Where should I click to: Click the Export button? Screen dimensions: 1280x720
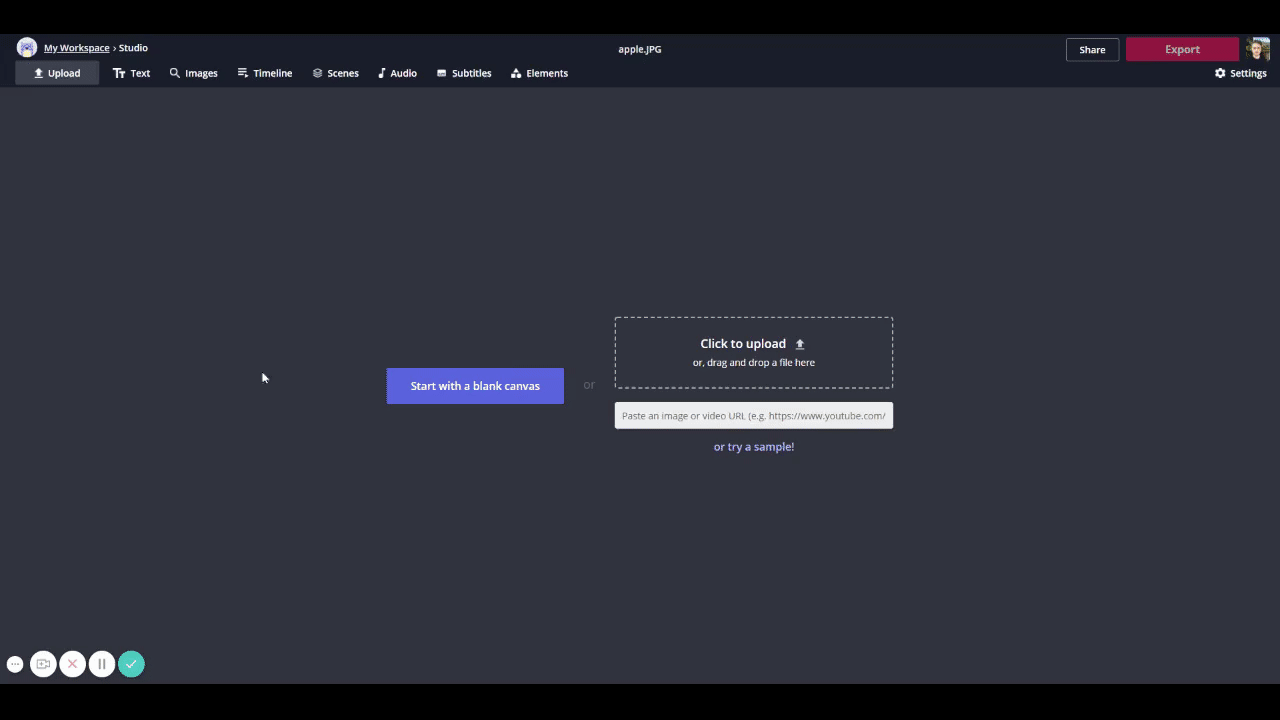[x=1182, y=49]
